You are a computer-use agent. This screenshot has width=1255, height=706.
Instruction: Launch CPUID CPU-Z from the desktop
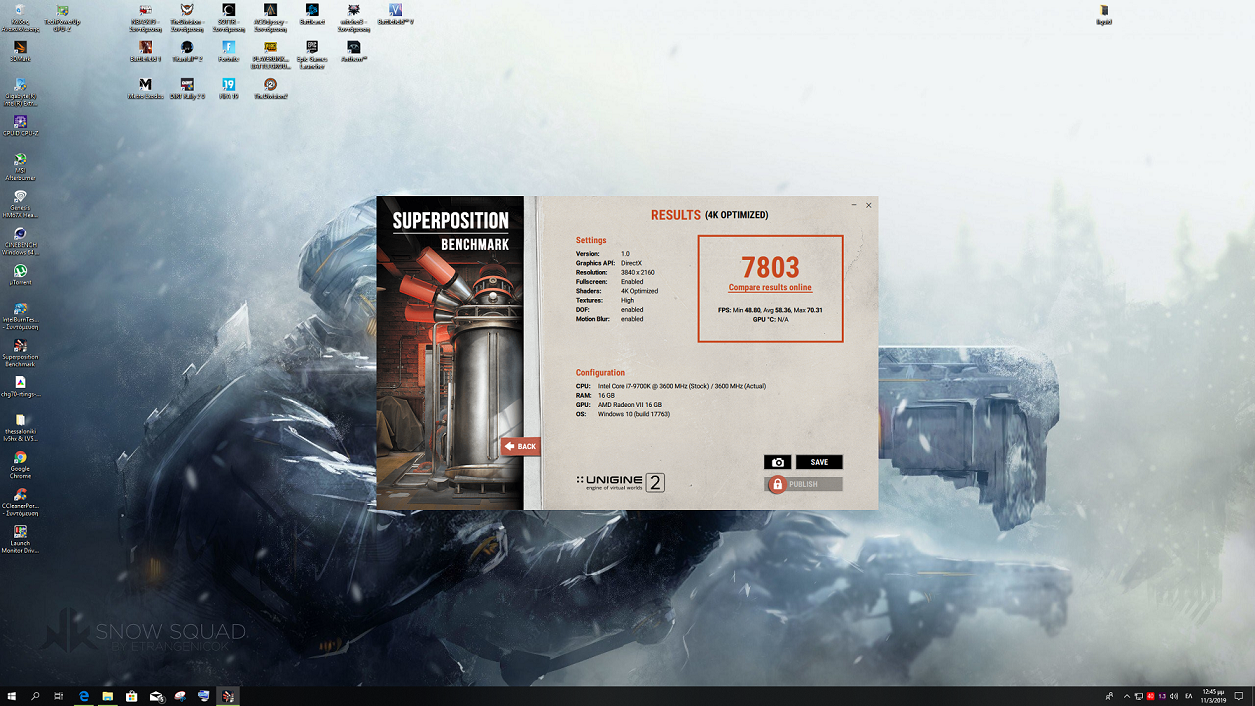20,126
